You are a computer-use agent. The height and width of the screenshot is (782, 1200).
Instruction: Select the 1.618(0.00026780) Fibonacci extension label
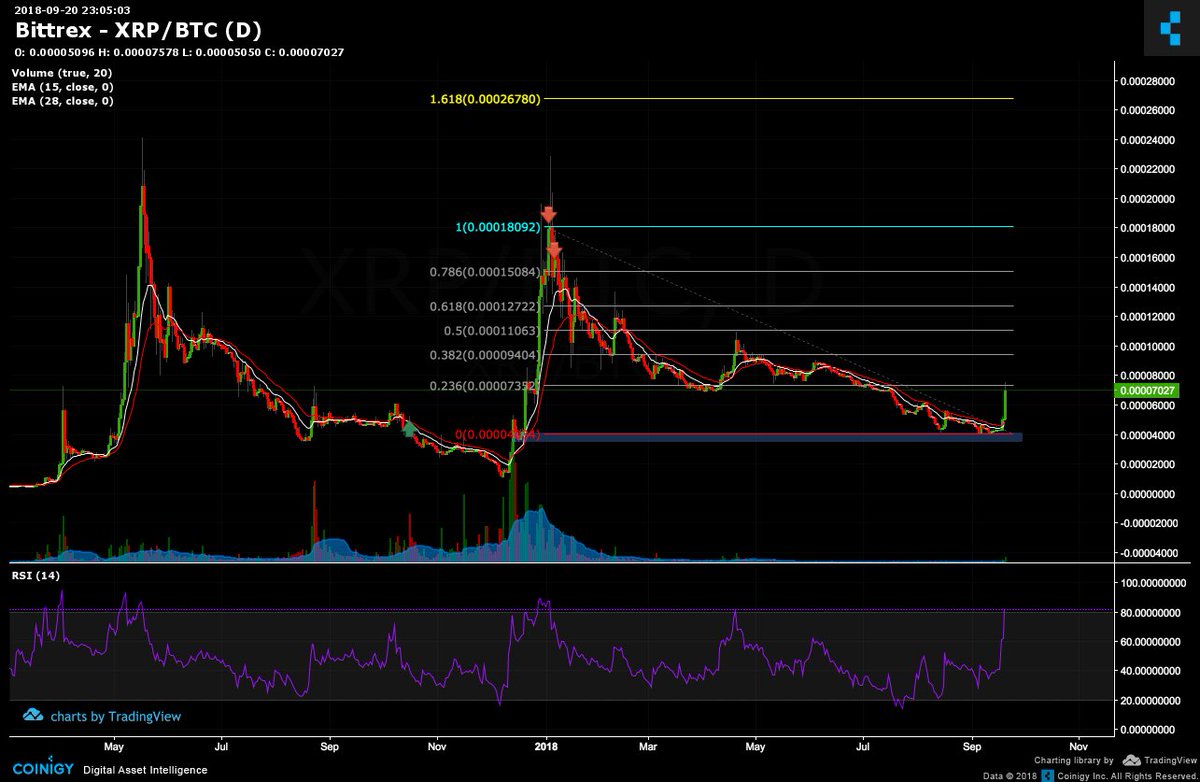(x=486, y=99)
